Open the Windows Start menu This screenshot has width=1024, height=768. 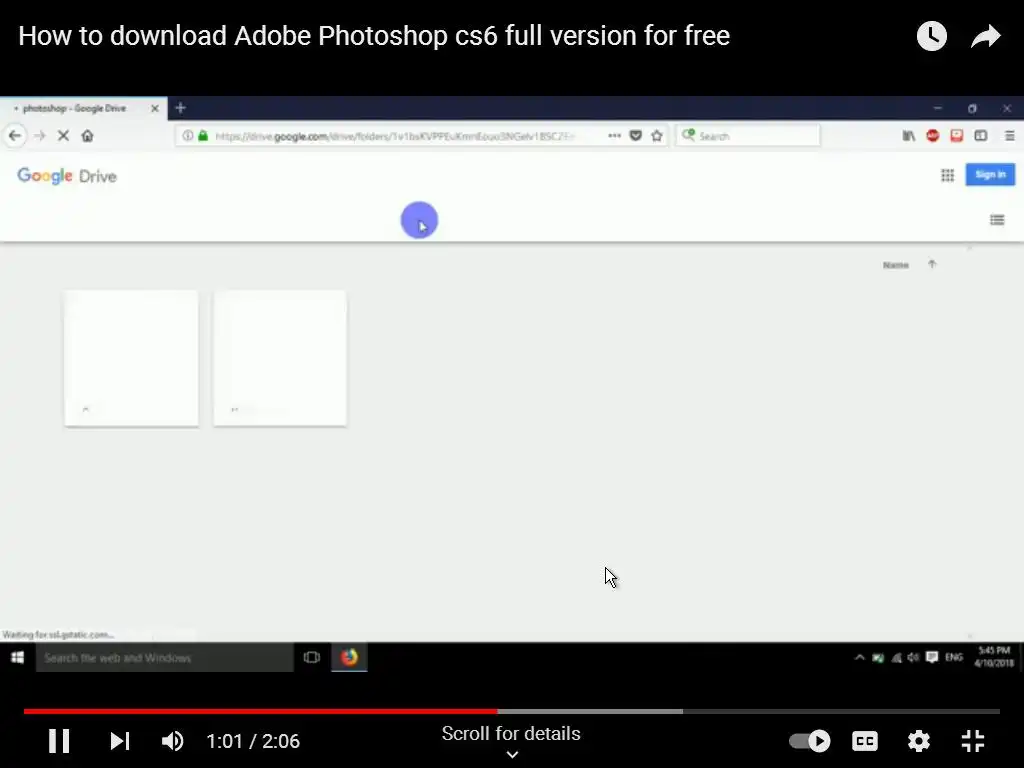click(18, 658)
